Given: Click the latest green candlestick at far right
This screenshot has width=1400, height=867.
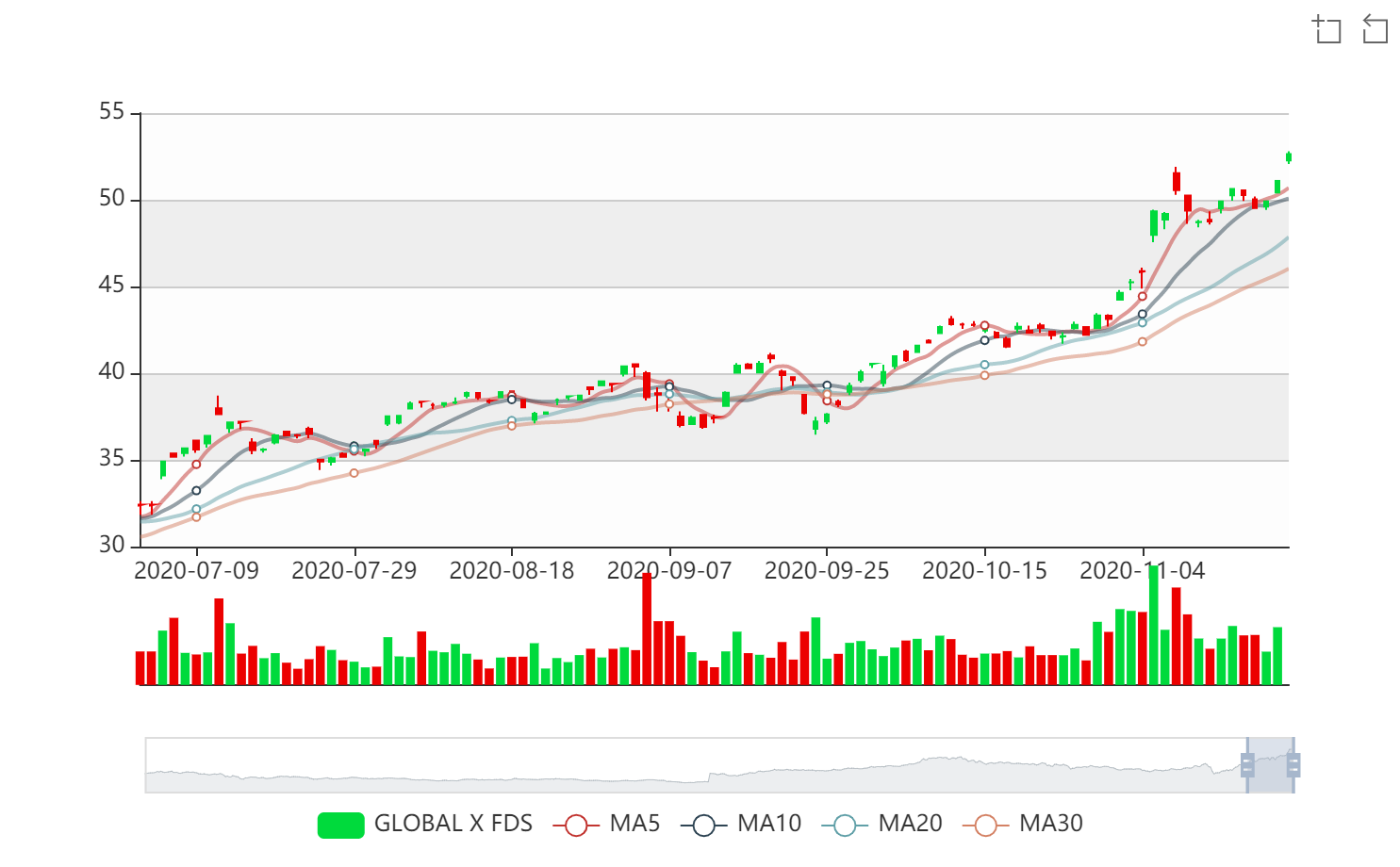Looking at the screenshot, I should tap(1288, 157).
